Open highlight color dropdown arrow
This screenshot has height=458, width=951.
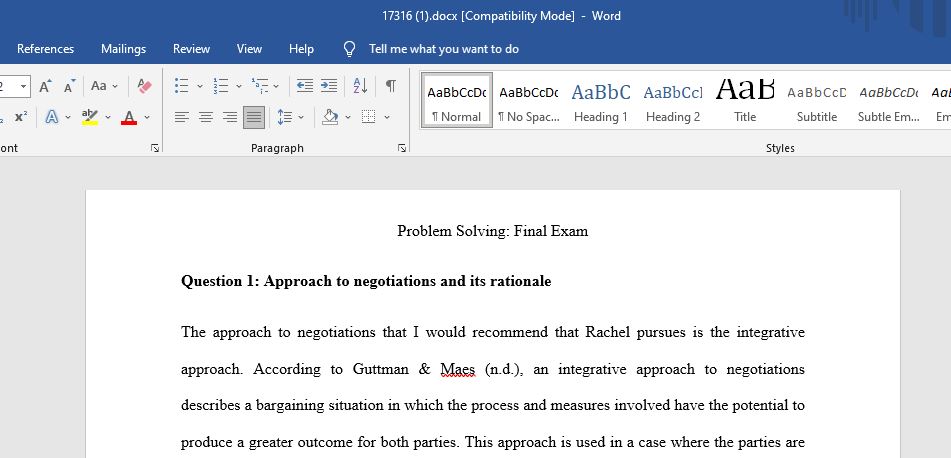(108, 117)
